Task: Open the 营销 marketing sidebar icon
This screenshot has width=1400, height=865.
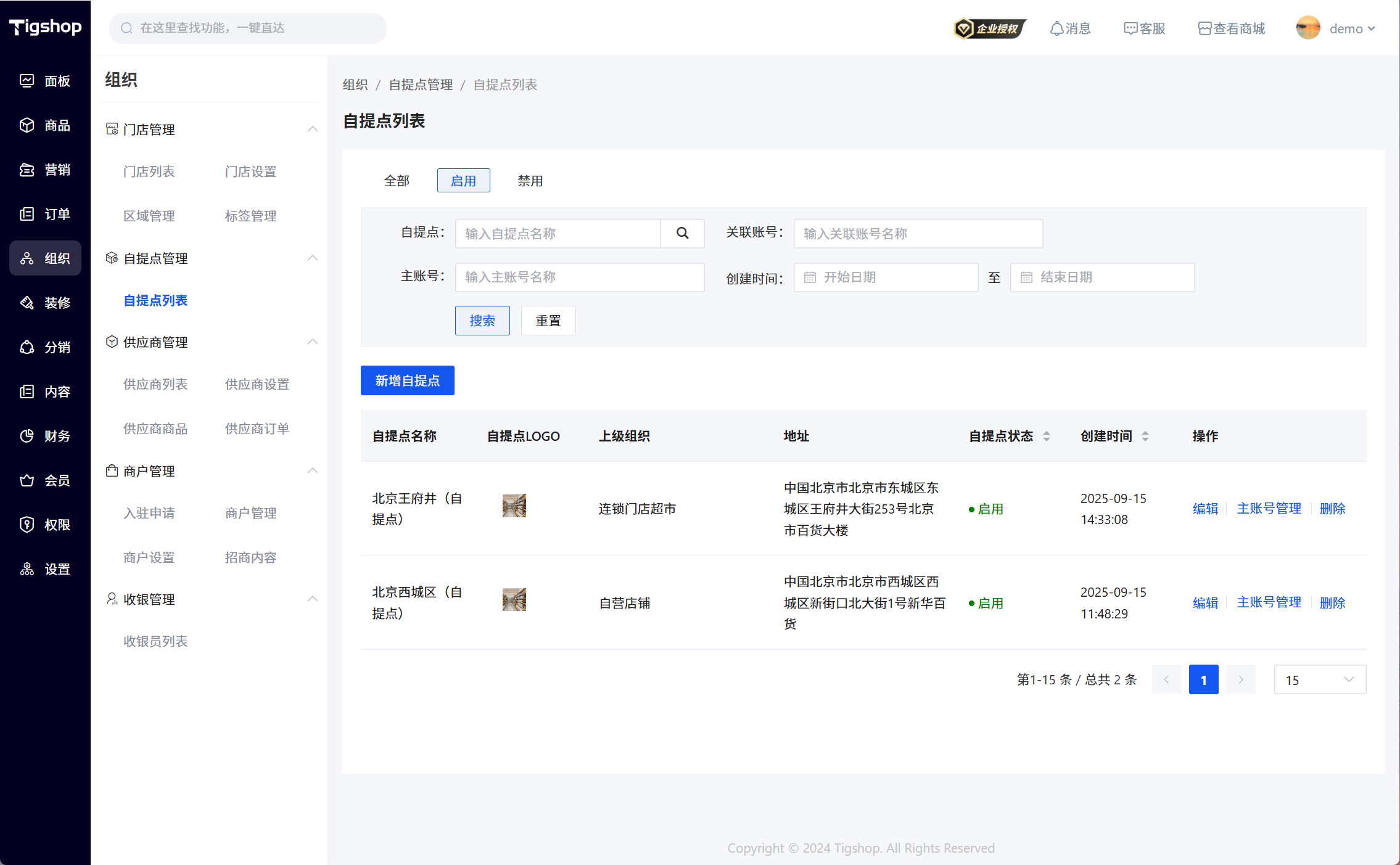Action: pos(27,170)
